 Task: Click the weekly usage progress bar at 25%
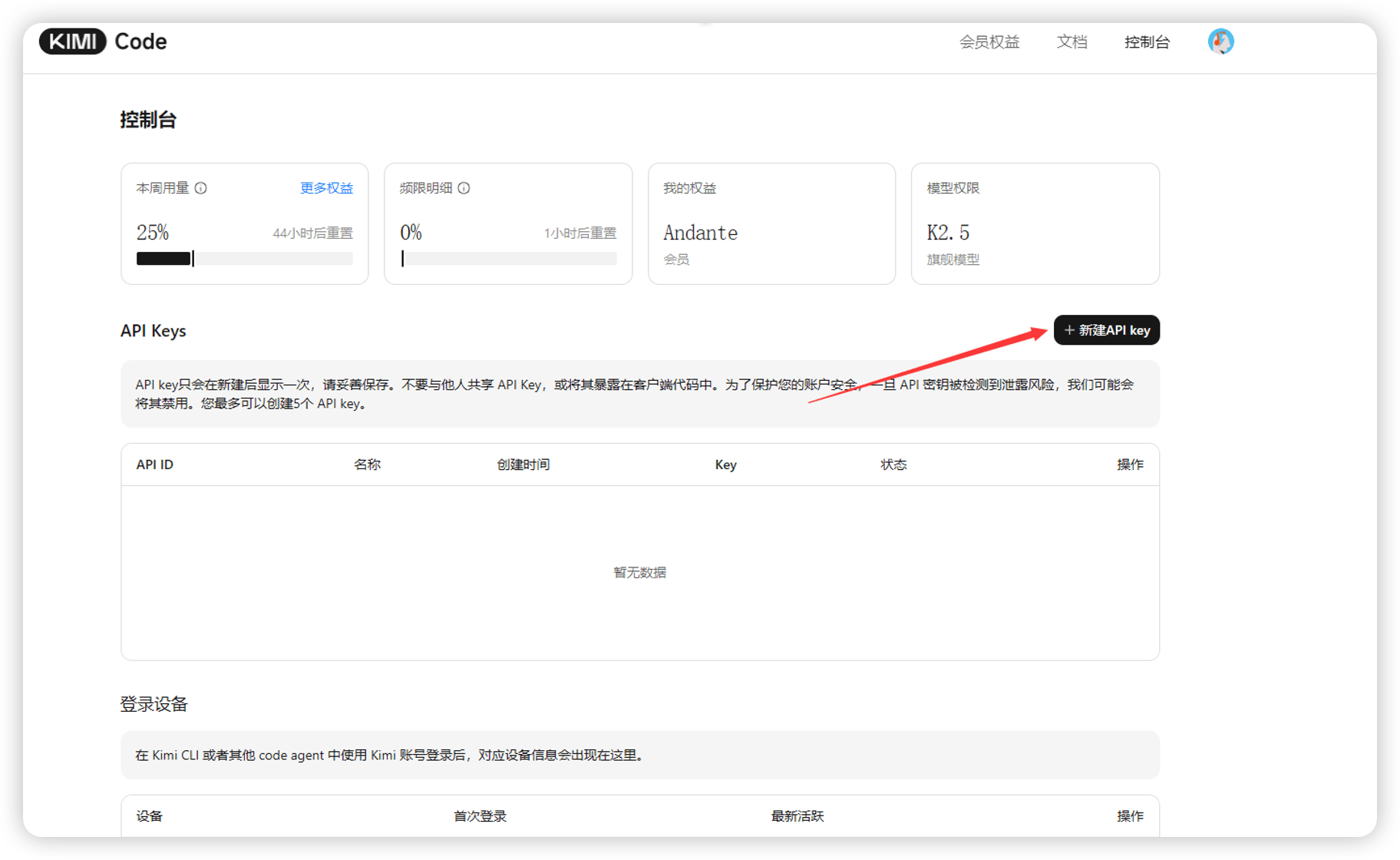(244, 259)
